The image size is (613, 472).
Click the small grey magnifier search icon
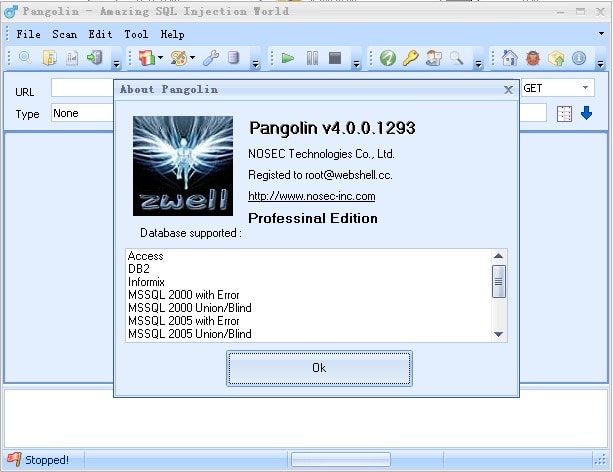coord(456,58)
